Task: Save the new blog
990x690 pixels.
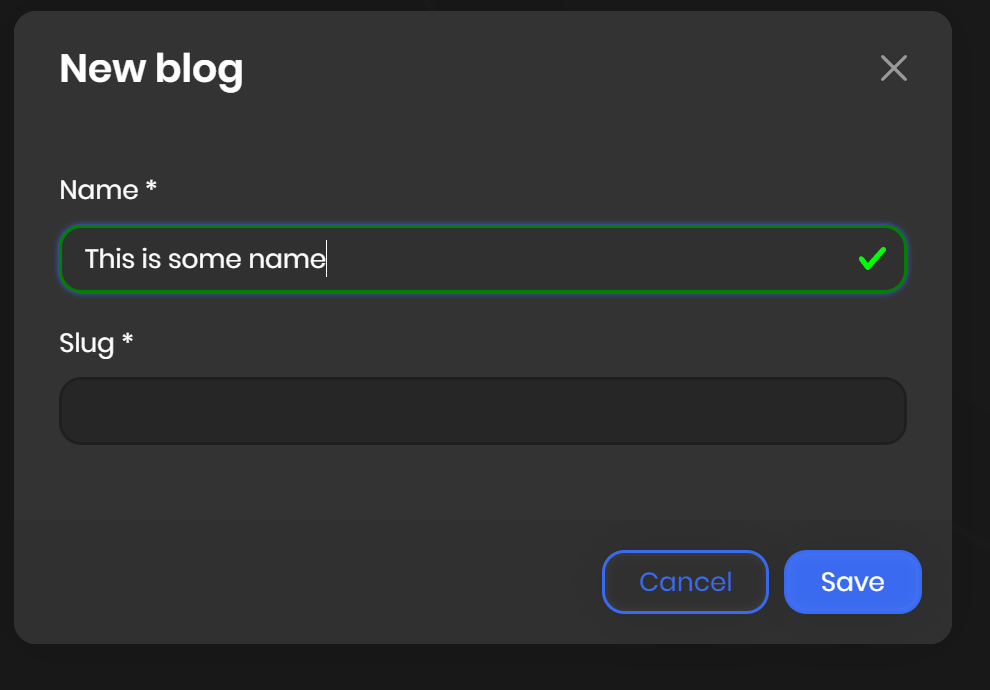Action: 852,582
